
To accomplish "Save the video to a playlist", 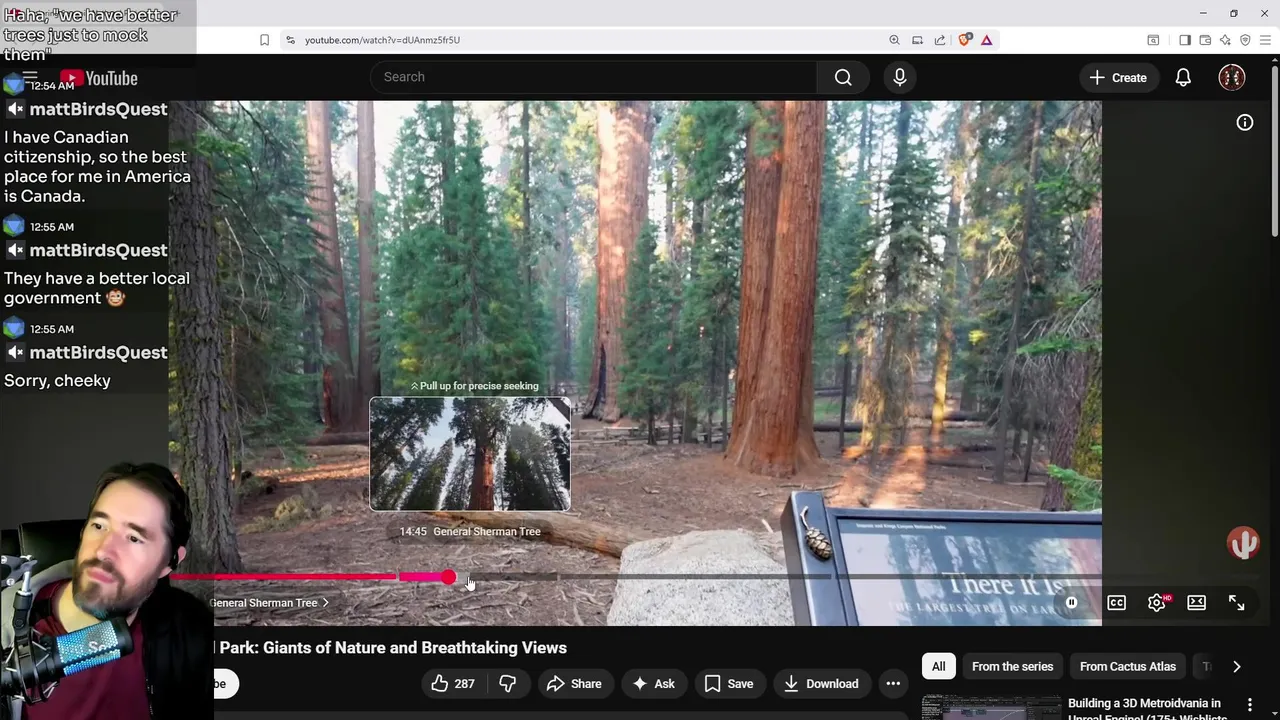I will click(x=729, y=684).
